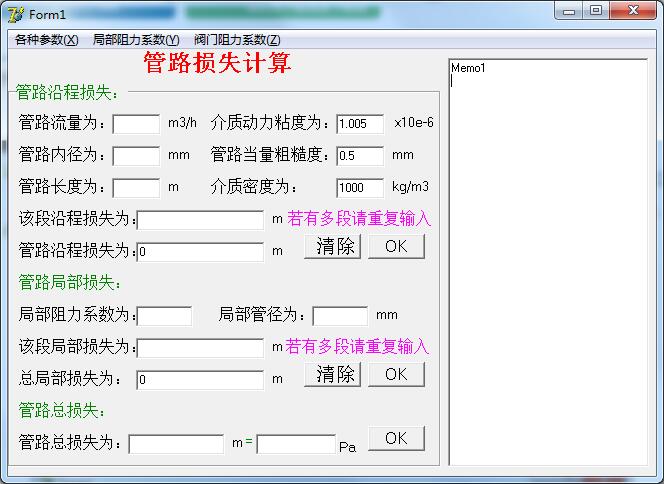Image resolution: width=664 pixels, height=484 pixels.
Task: Click 清除 button in 管路局部损失 section
Action: point(332,375)
